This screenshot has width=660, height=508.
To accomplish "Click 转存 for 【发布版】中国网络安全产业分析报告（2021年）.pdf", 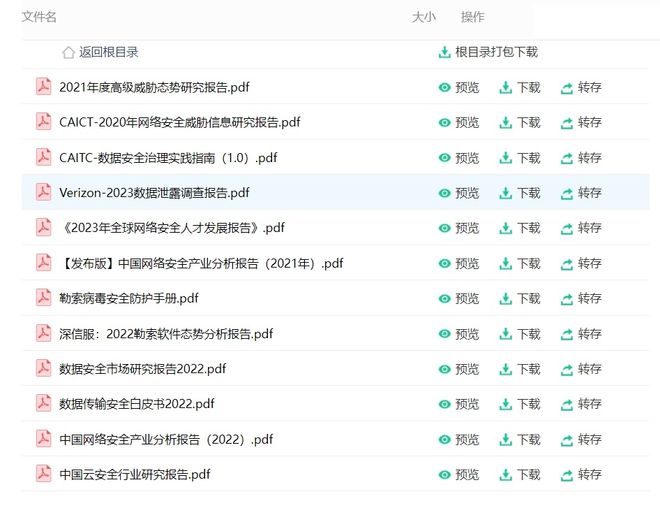I will pyautogui.click(x=581, y=263).
